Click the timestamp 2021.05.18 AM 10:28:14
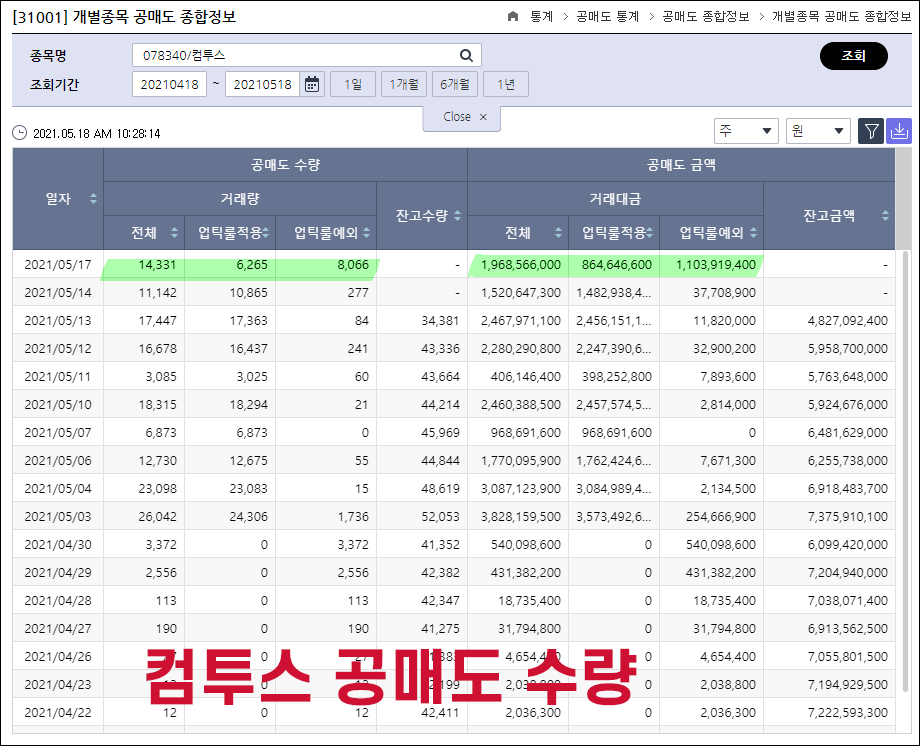The image size is (920, 746). (97, 133)
